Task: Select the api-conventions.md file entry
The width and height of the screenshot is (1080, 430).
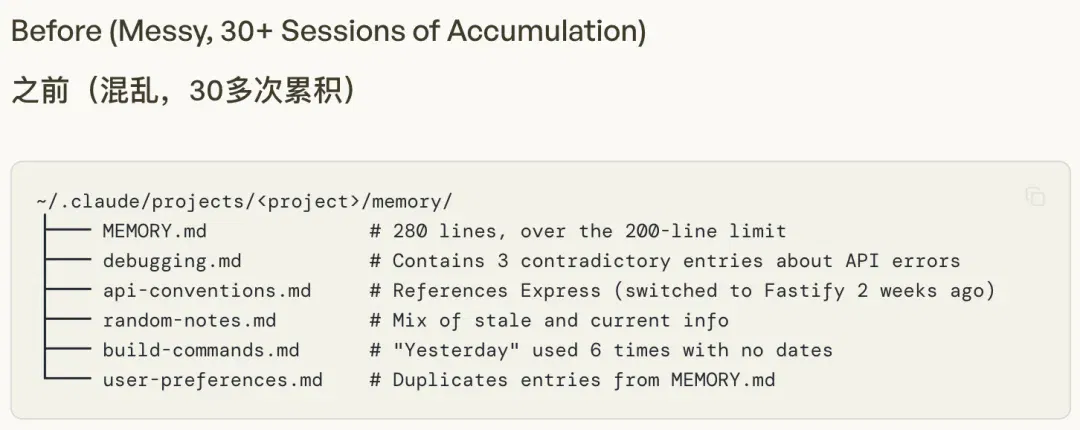Action: (207, 290)
